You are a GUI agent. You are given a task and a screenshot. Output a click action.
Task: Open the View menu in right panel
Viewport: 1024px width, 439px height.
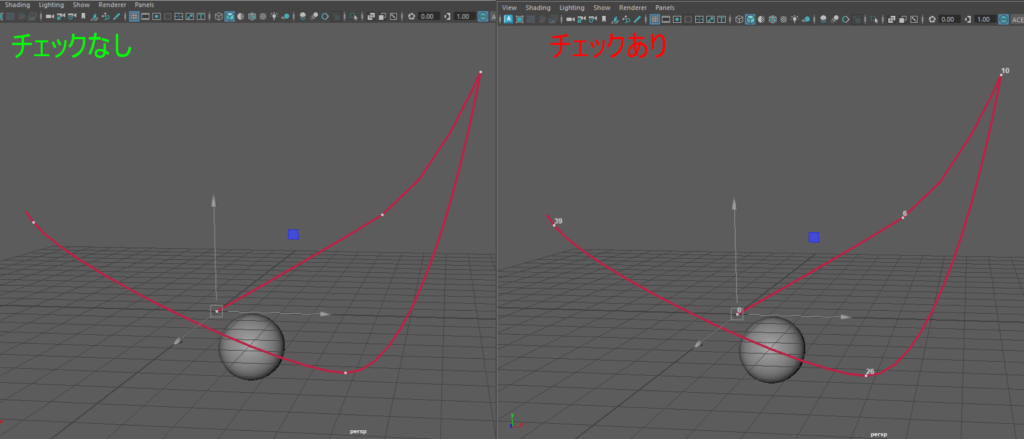tap(509, 7)
